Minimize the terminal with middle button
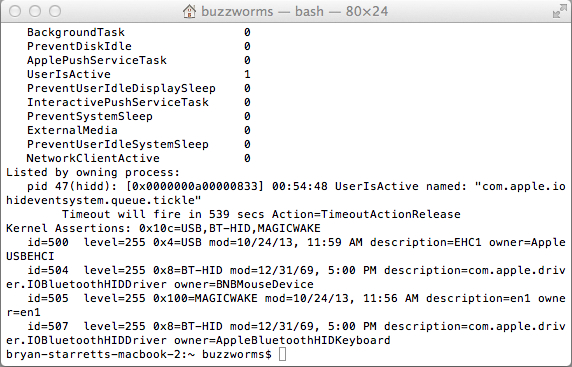Viewport: 572px width, 367px height. [x=35, y=11]
